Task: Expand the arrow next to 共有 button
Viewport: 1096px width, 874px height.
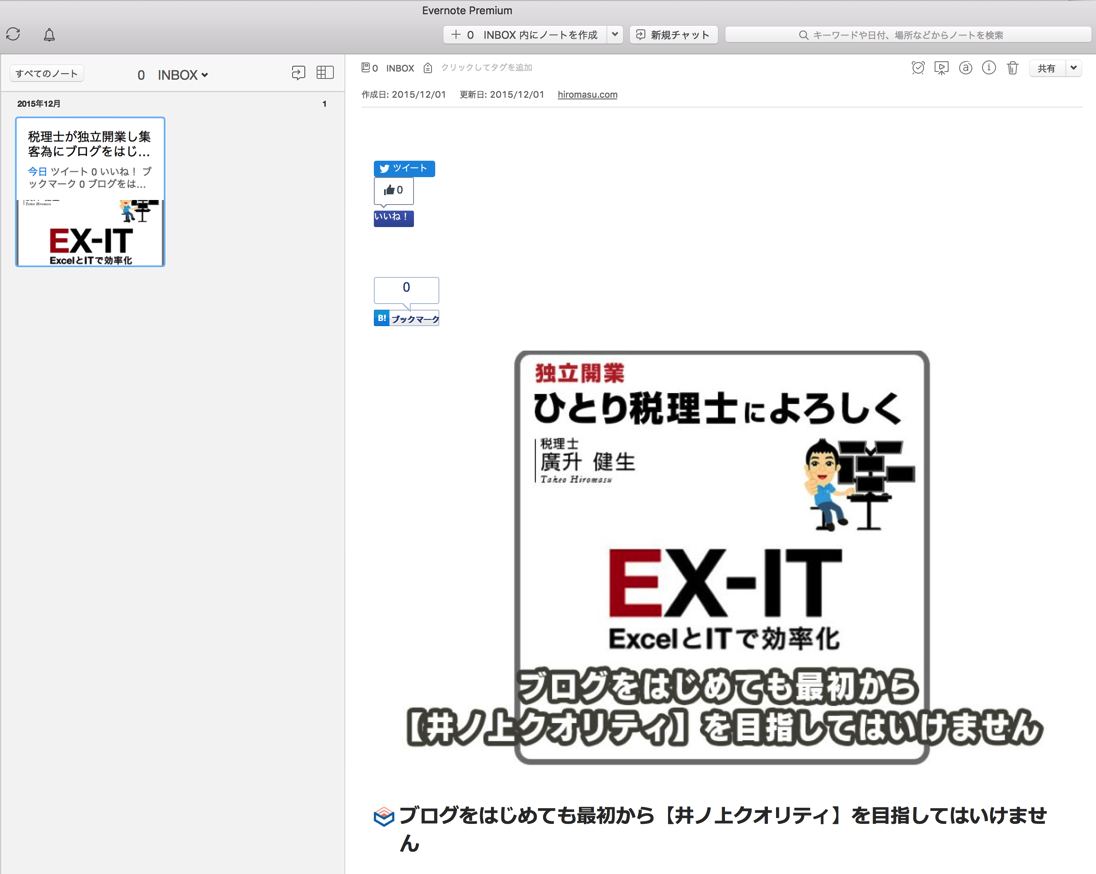Action: point(1073,69)
